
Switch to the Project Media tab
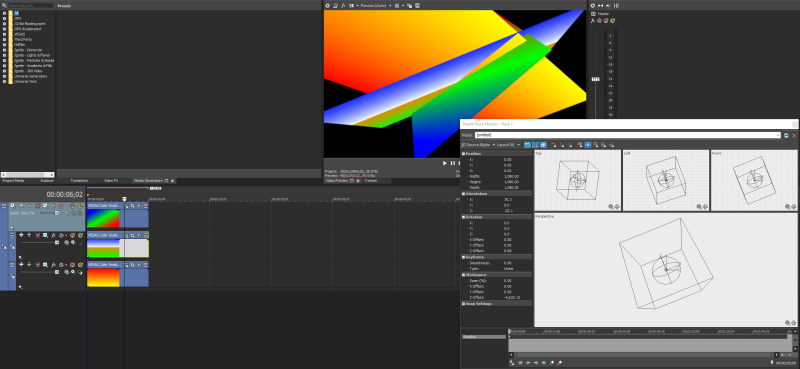coord(13,181)
